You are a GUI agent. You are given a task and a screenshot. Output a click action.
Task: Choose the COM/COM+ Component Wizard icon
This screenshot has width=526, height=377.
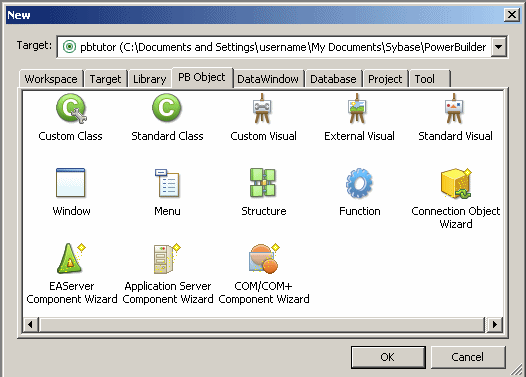264,258
